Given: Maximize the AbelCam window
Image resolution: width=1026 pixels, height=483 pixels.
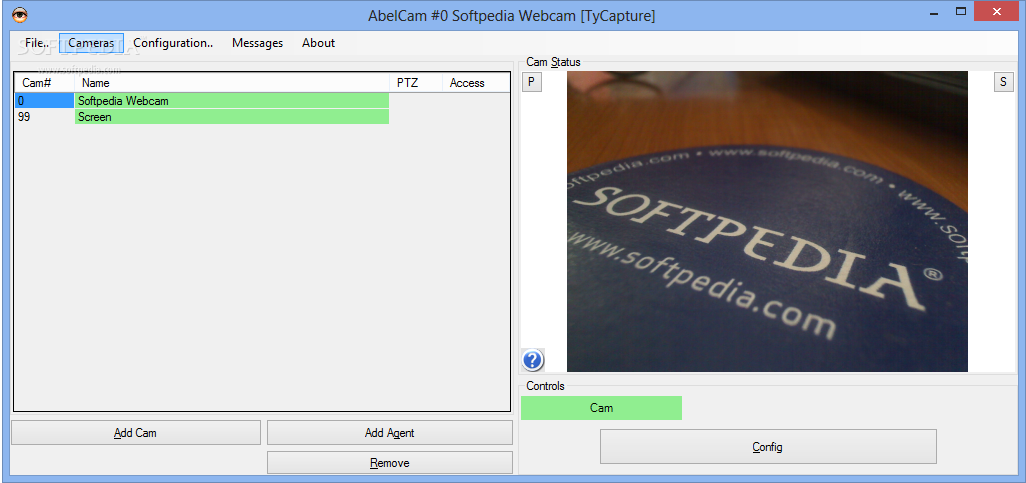Looking at the screenshot, I should [x=961, y=11].
